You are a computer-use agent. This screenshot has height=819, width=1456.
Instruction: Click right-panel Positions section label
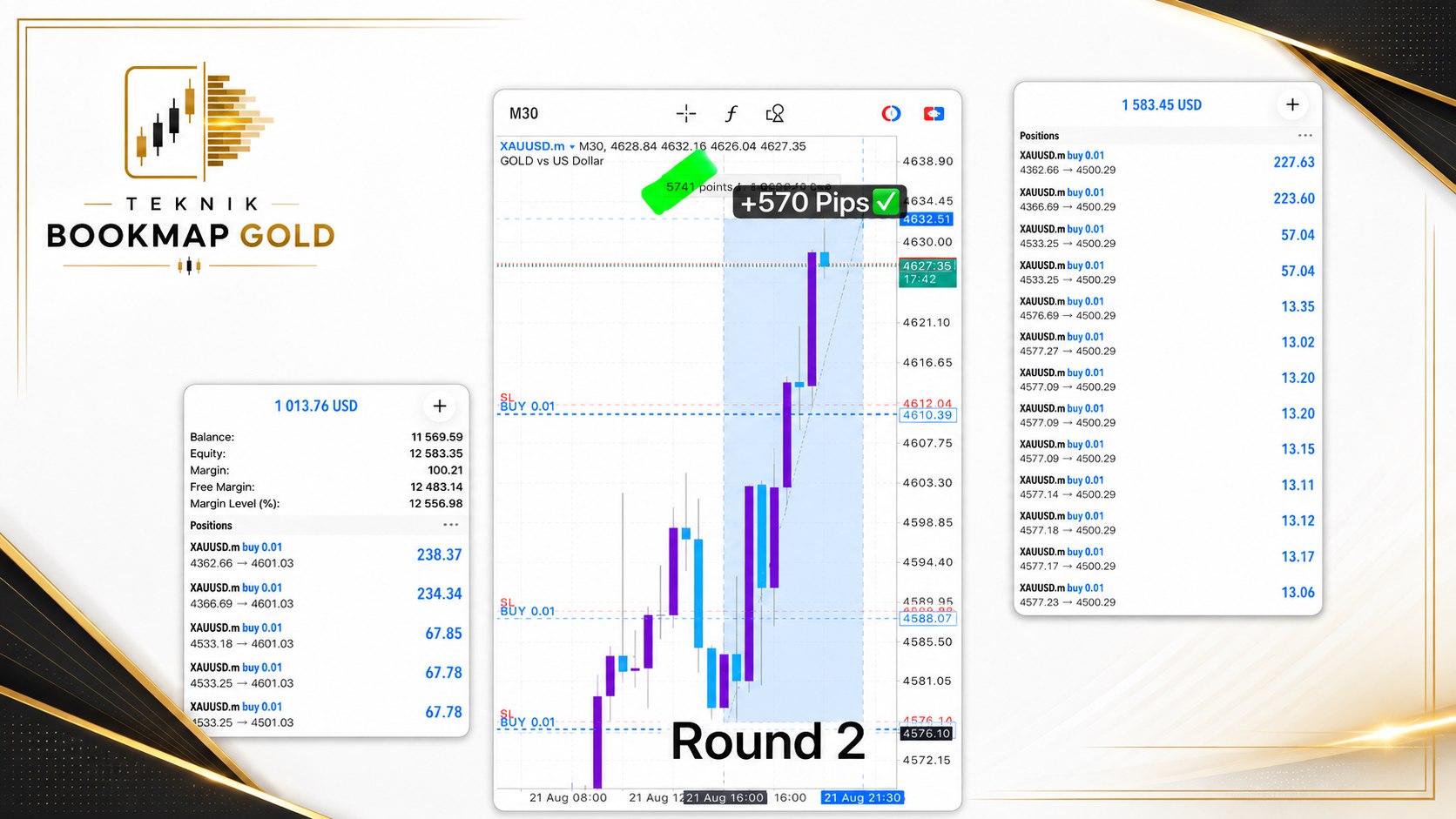click(x=1039, y=136)
